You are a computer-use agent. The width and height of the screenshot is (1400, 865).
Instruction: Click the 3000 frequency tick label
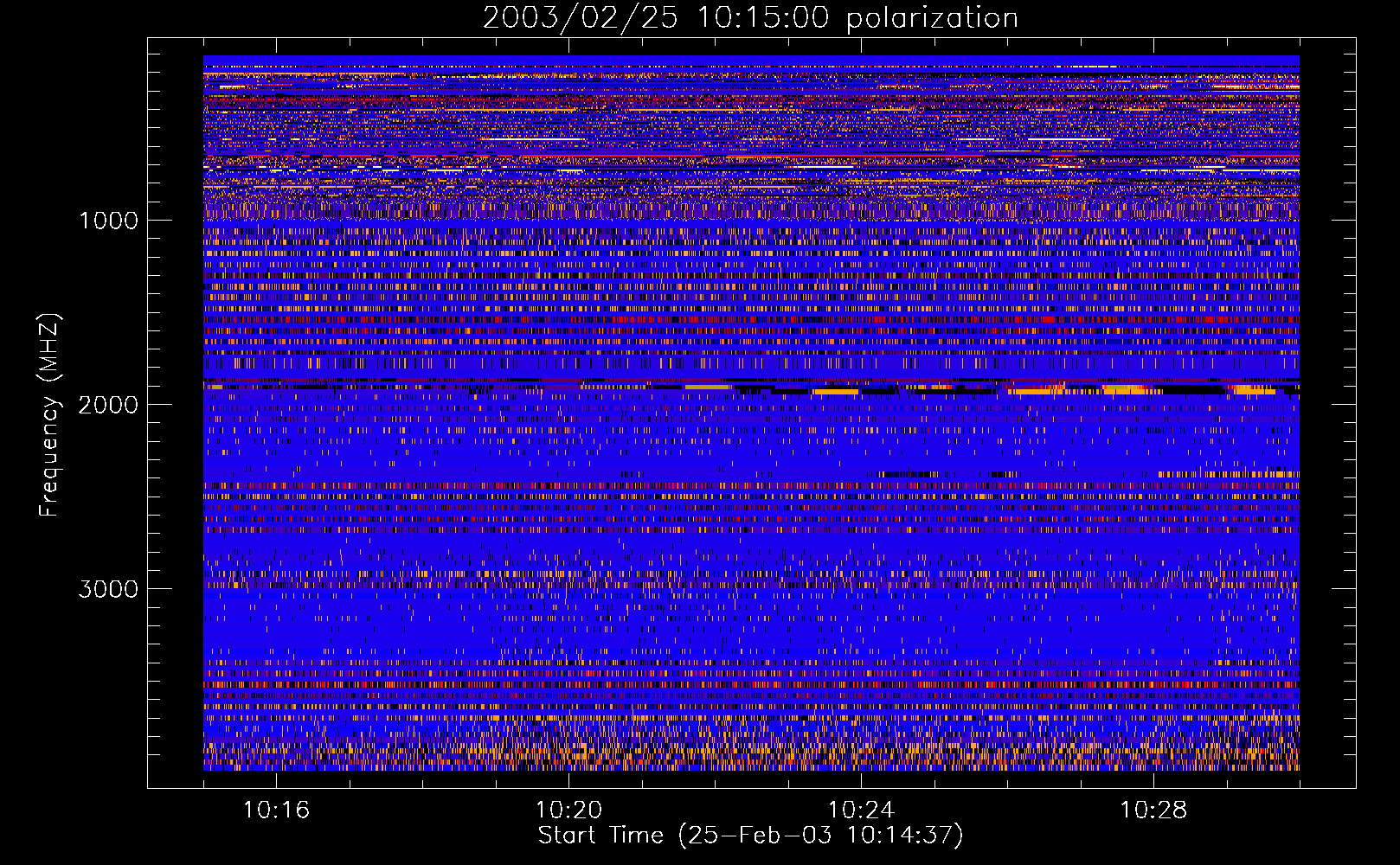click(108, 589)
